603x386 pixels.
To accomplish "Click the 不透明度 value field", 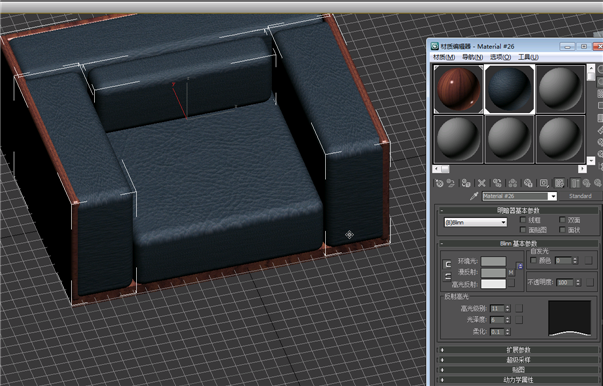I will 565,282.
